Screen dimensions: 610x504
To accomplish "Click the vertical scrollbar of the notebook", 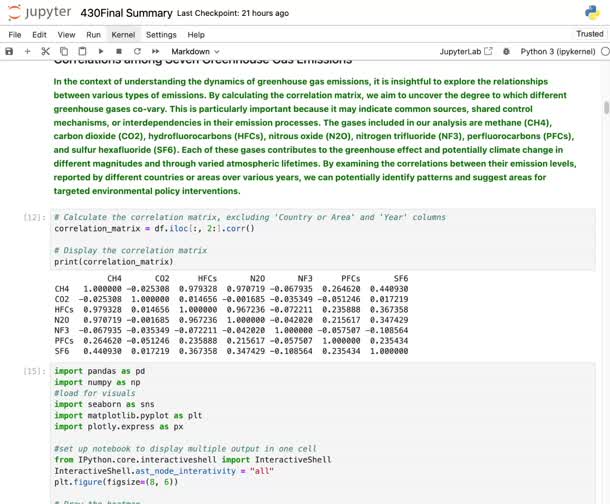I will click(x=605, y=108).
